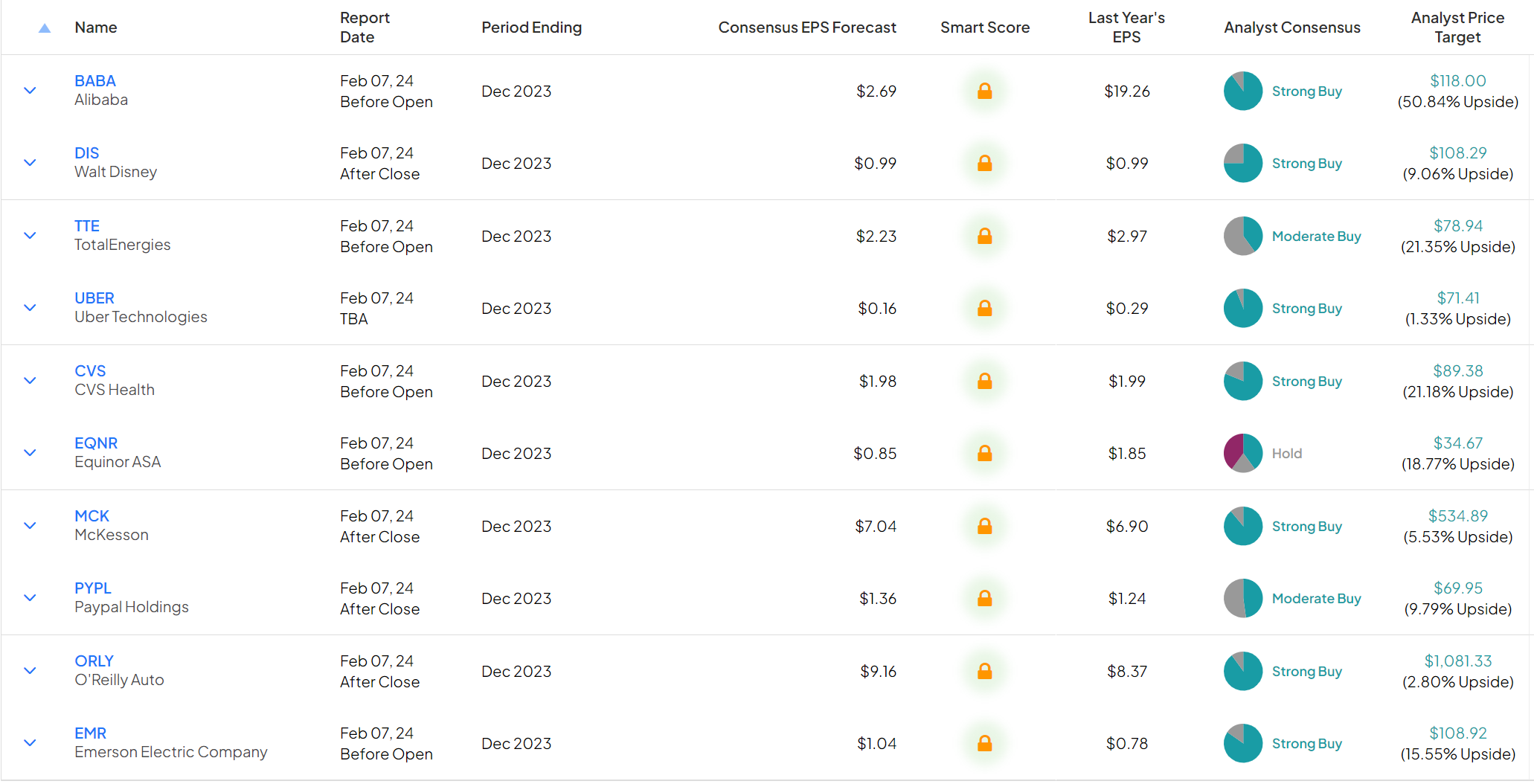Click the $19.26 last year EPS for Alibaba

click(x=1126, y=91)
